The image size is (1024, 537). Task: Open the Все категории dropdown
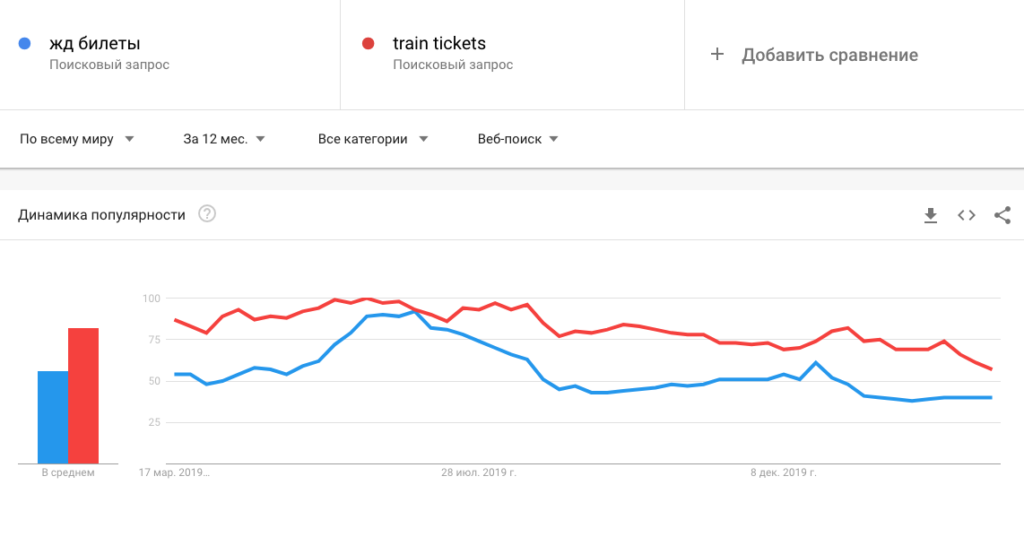(x=373, y=139)
